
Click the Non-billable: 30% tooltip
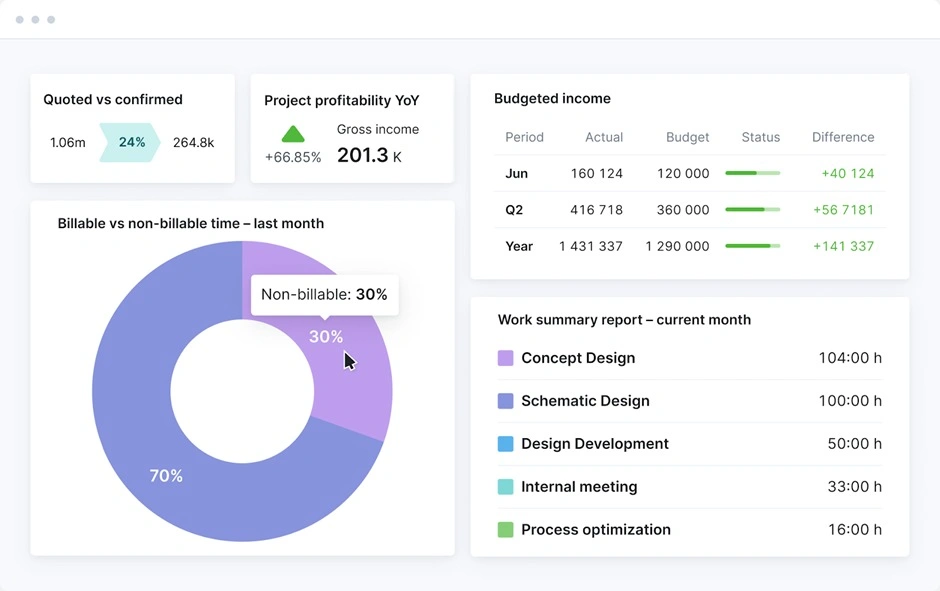pos(324,295)
